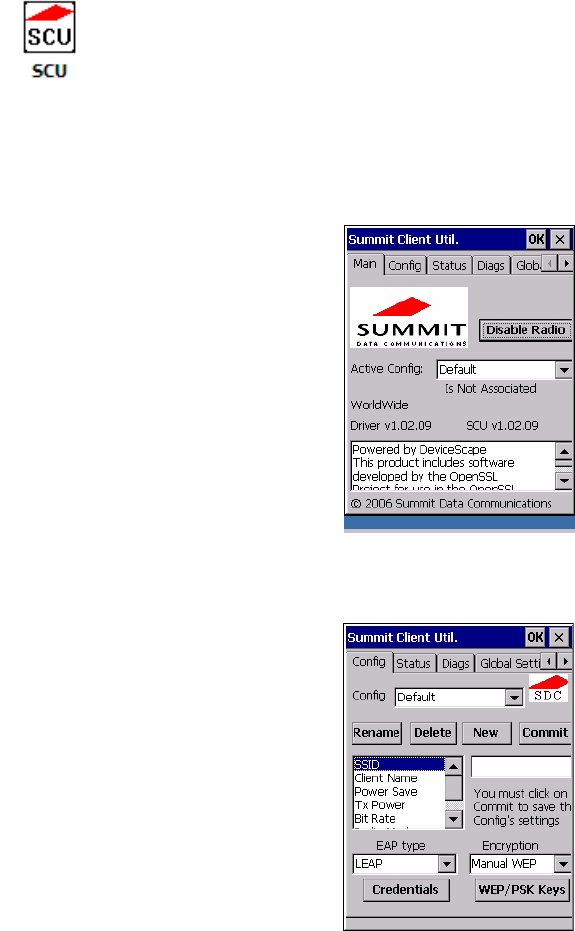Open the Active Config dropdown showing Default

coord(504,369)
